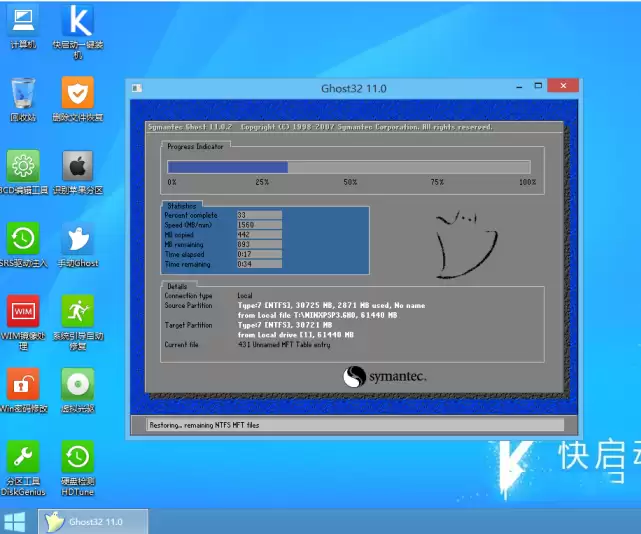Click the Ghost32 11.0 title bar text
Screen dimensions: 641x534
pos(354,88)
